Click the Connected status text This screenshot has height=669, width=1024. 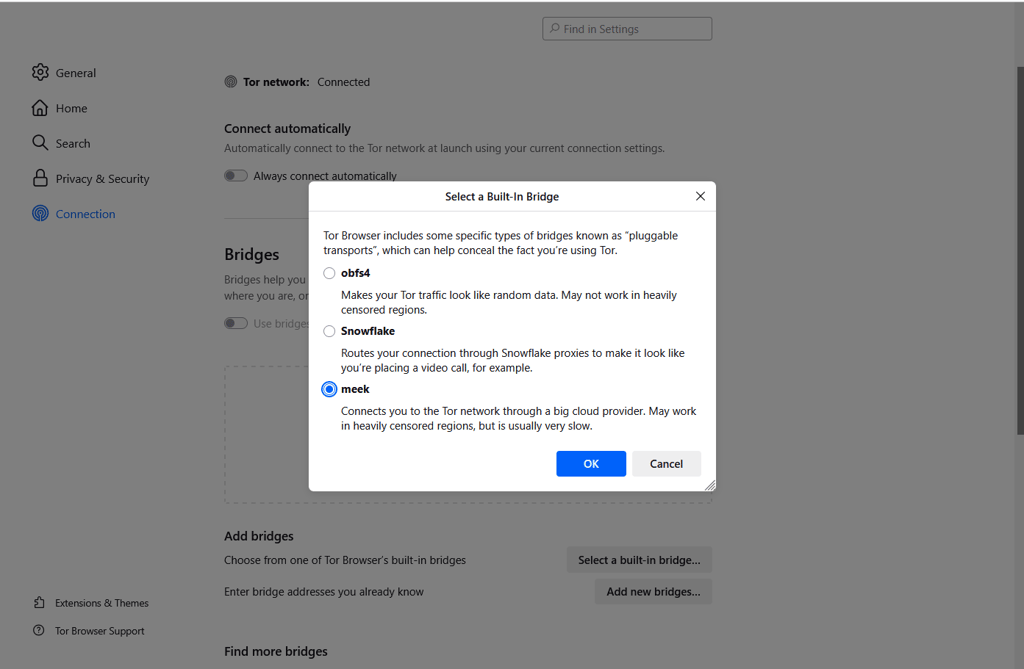(x=344, y=82)
